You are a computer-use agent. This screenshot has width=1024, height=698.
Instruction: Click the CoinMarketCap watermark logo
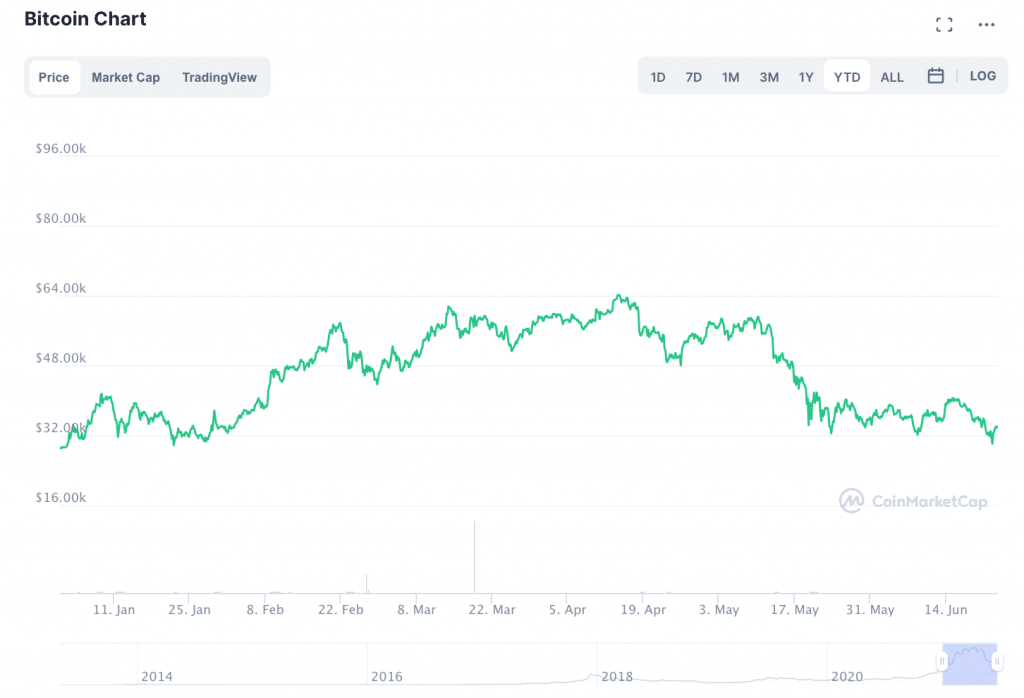pos(913,500)
